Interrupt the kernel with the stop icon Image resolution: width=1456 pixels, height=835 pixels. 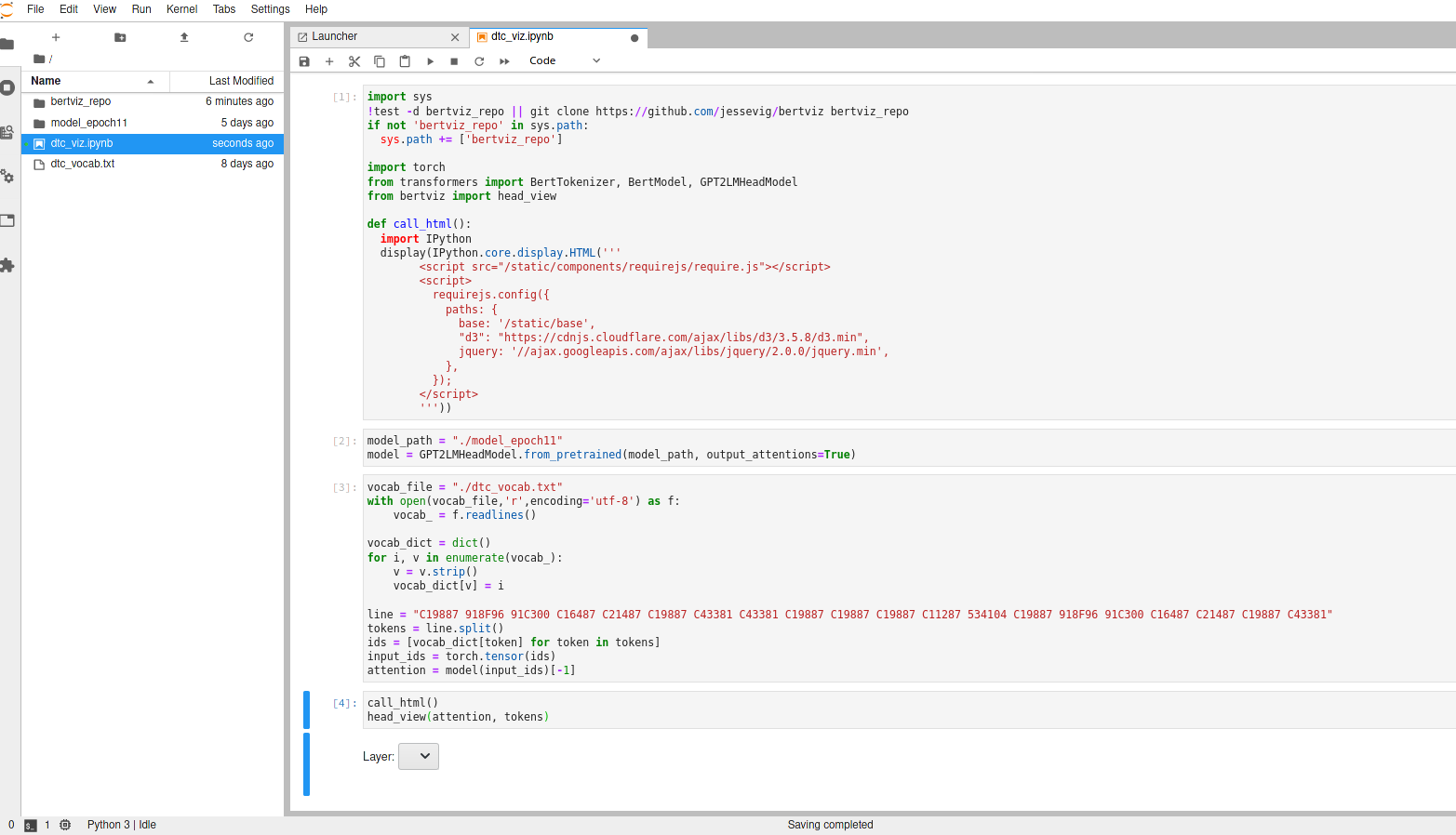pyautogui.click(x=454, y=60)
